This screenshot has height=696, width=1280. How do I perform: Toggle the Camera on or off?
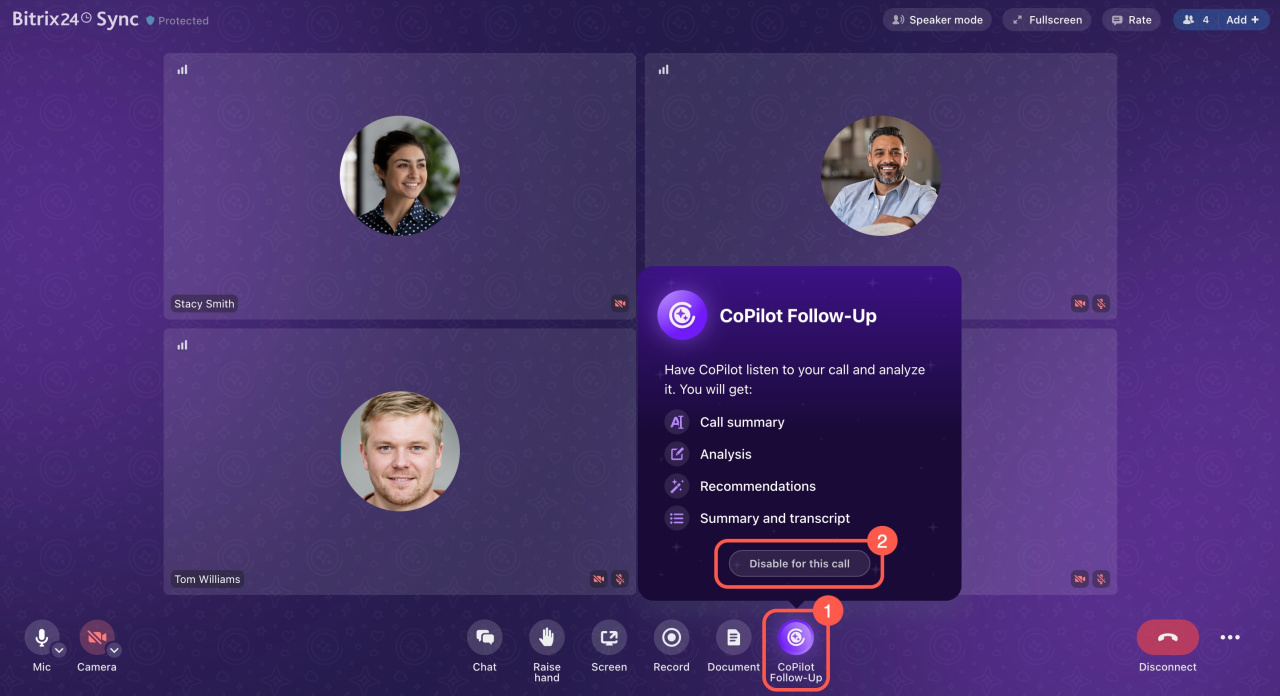coord(96,637)
